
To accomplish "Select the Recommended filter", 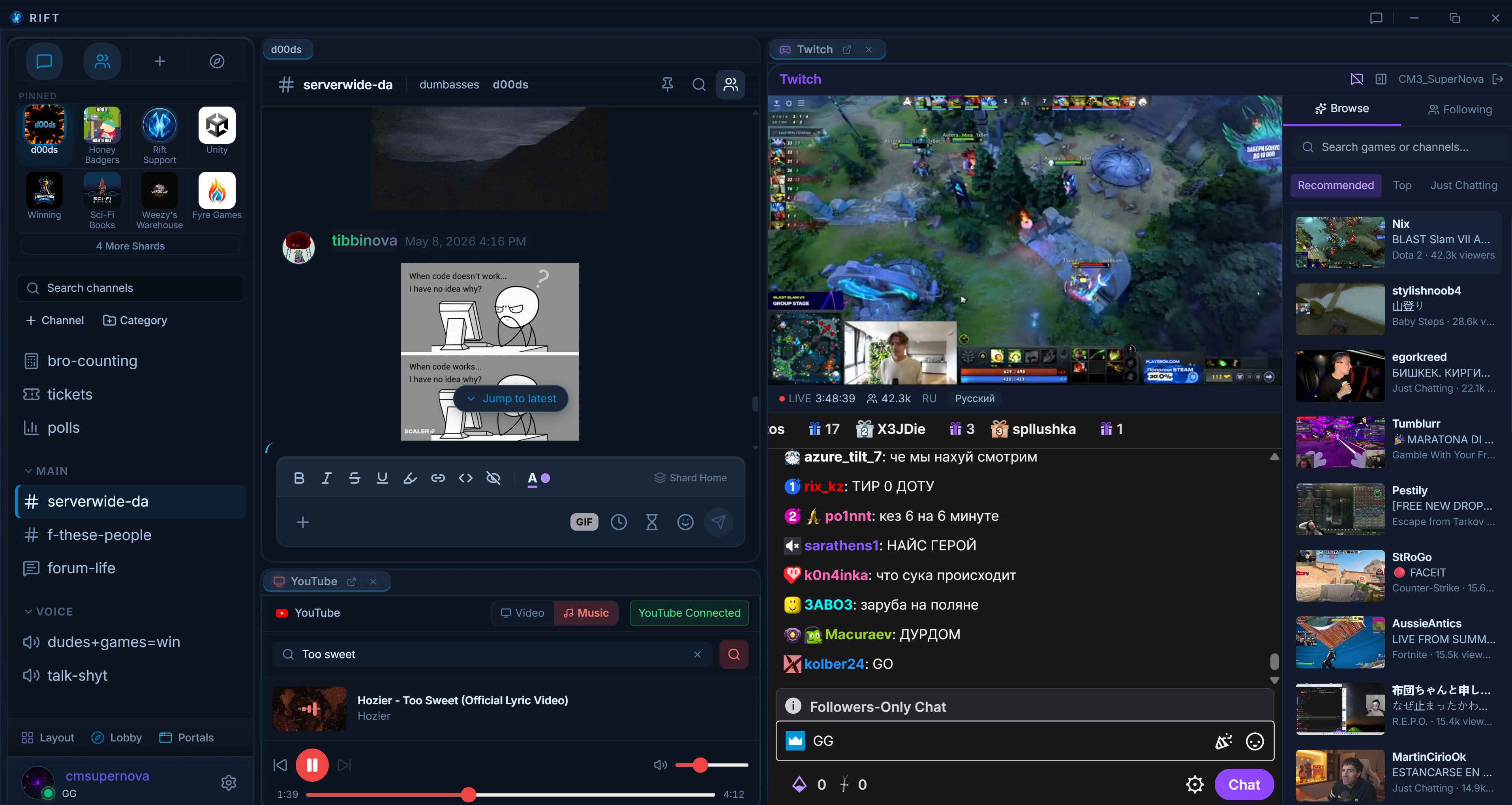I will click(1335, 186).
